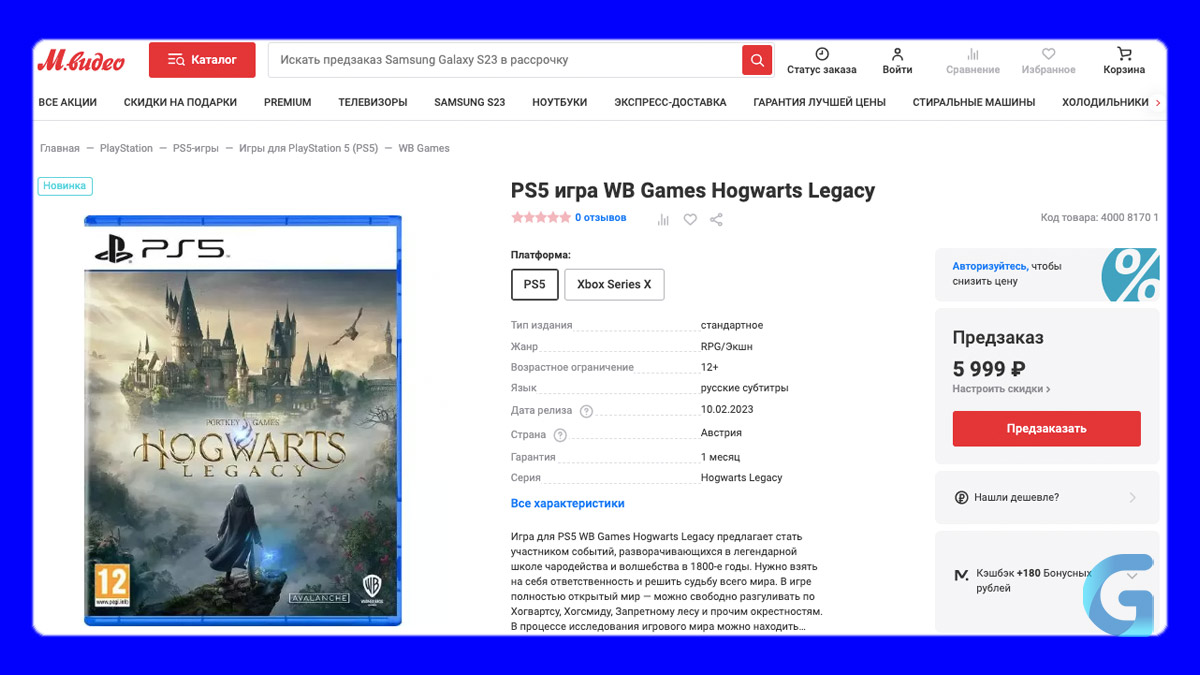Add product to favorites heart icon

[690, 220]
